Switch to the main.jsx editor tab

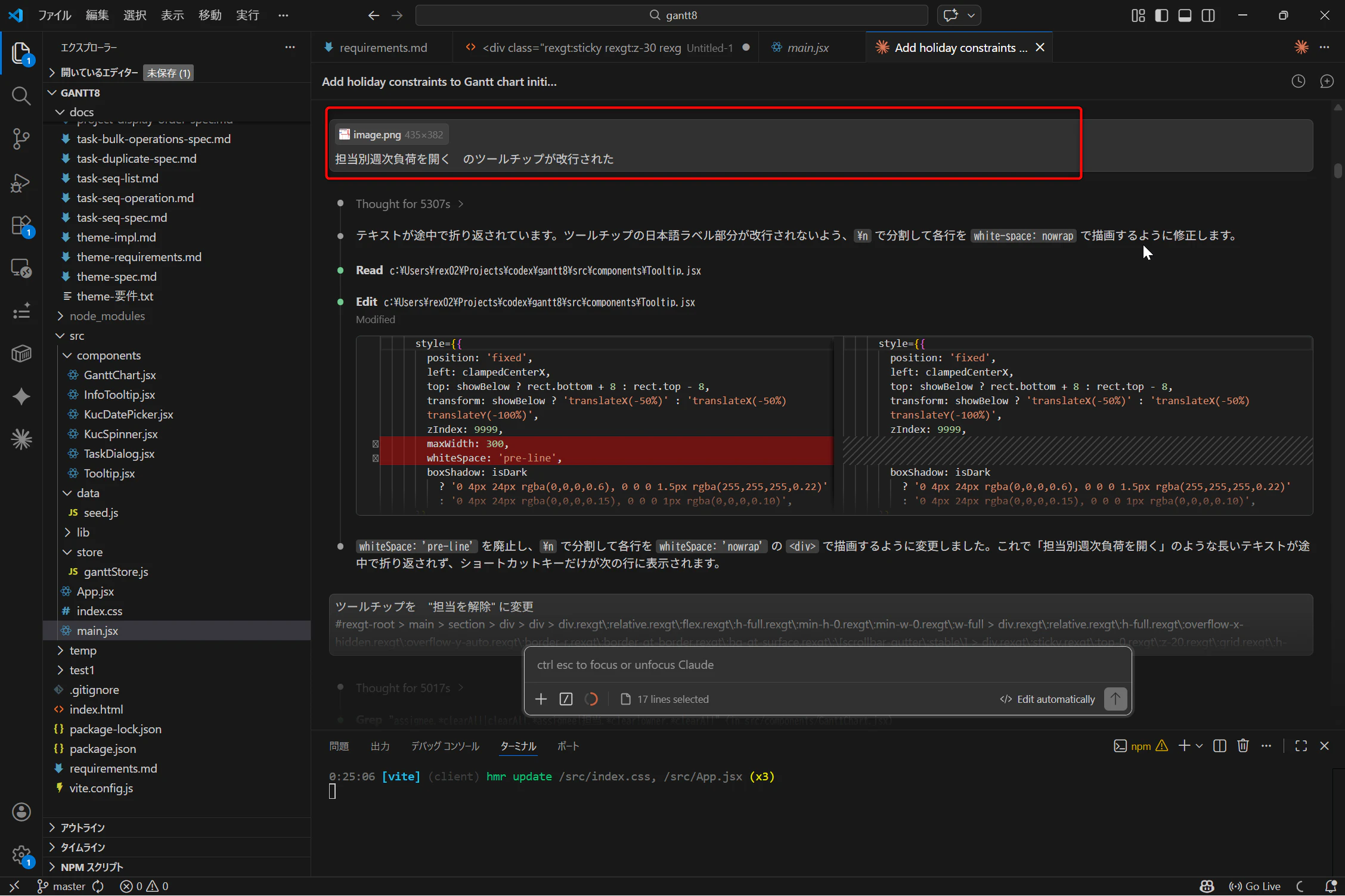(807, 48)
